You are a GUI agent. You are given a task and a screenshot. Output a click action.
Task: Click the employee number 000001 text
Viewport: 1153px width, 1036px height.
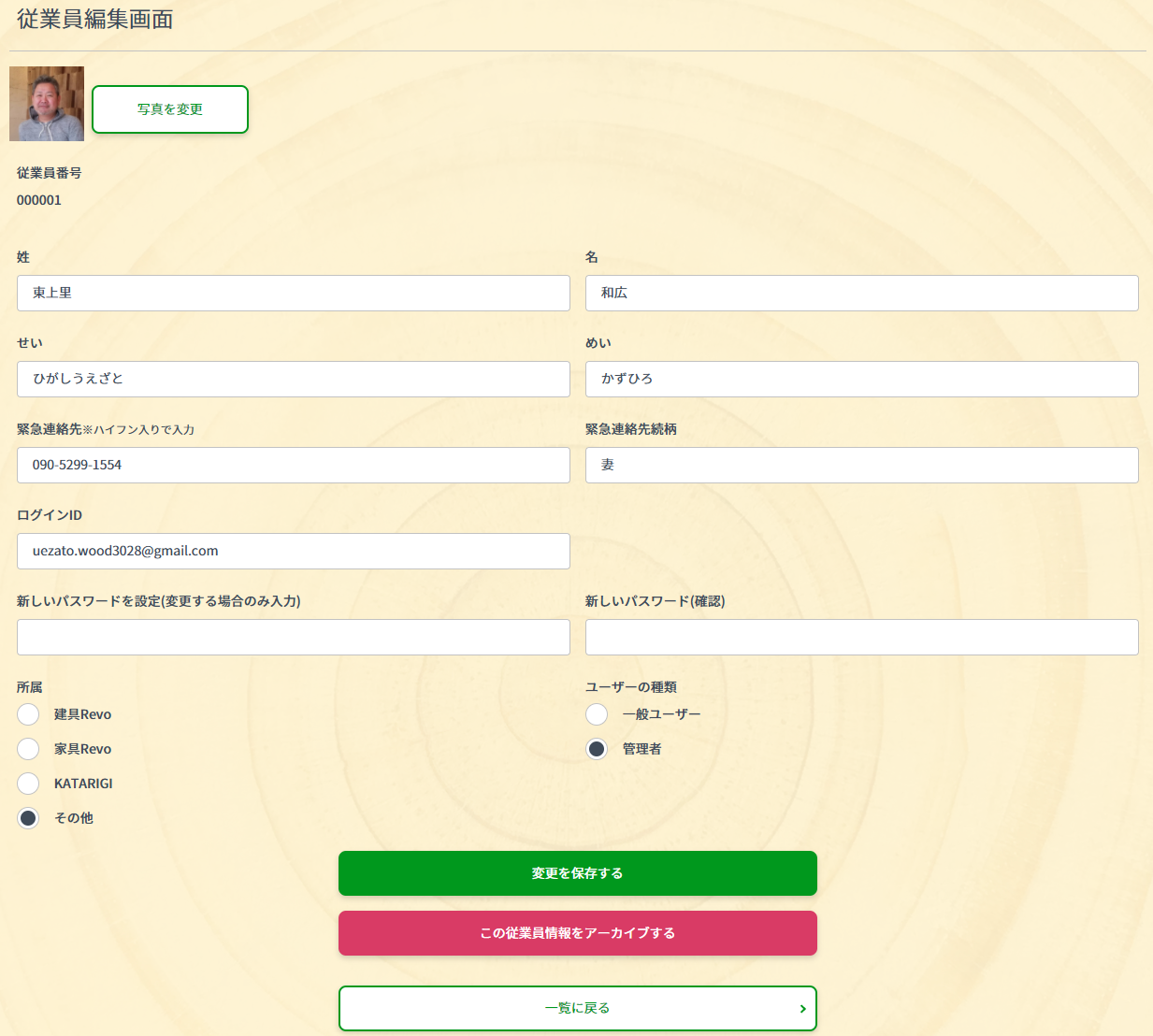pos(39,200)
